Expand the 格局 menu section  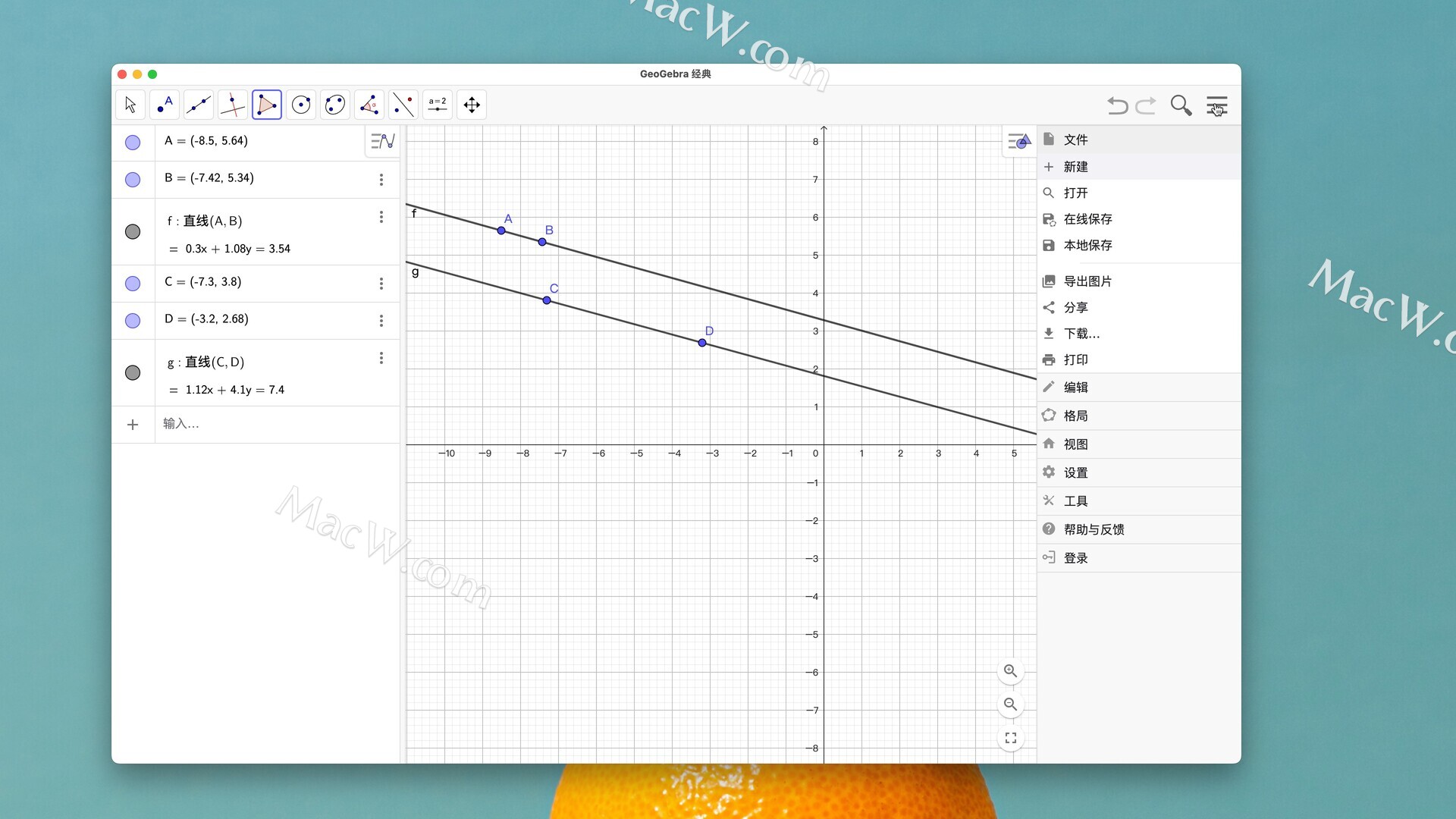(1139, 416)
